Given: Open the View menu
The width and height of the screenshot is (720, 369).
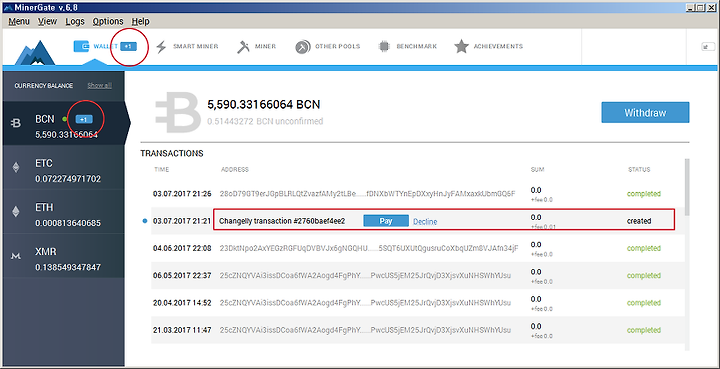Looking at the screenshot, I should click(47, 21).
